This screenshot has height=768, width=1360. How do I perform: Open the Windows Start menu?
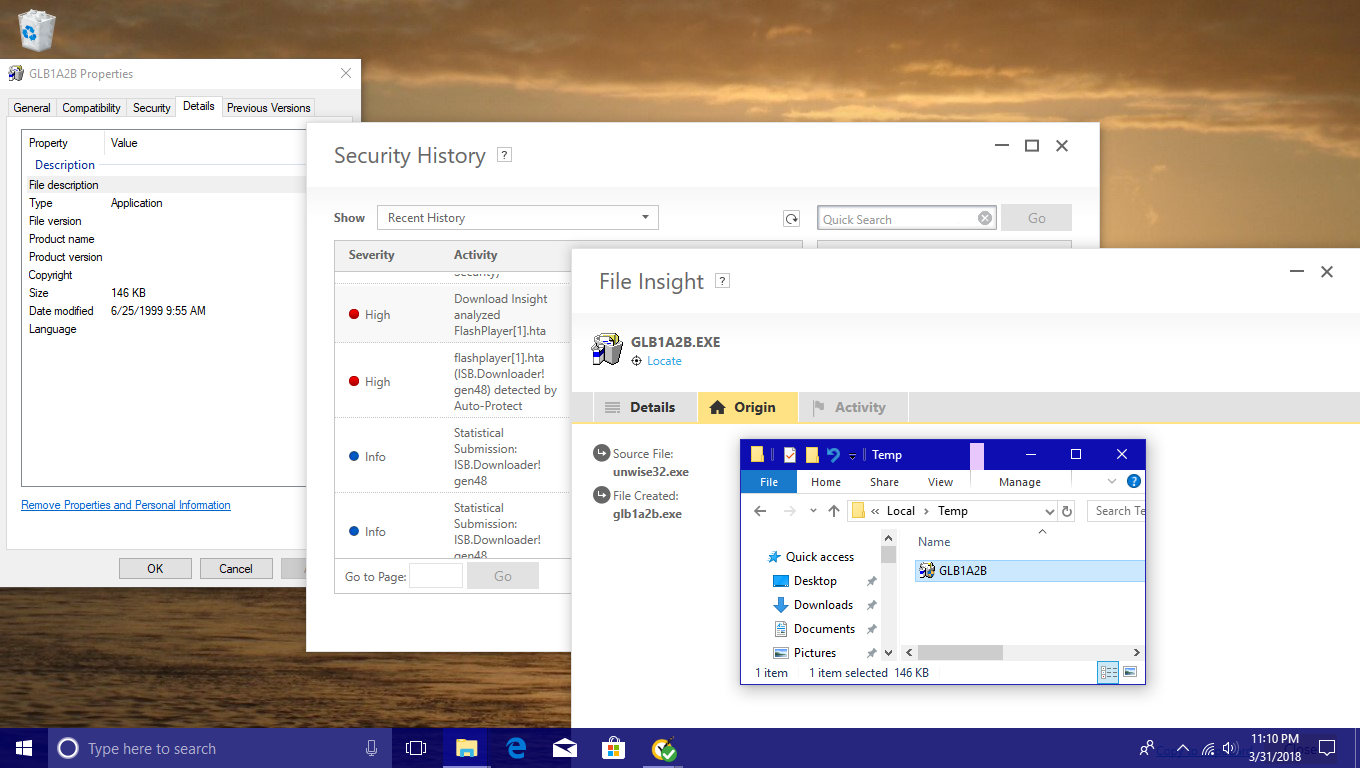pyautogui.click(x=24, y=748)
